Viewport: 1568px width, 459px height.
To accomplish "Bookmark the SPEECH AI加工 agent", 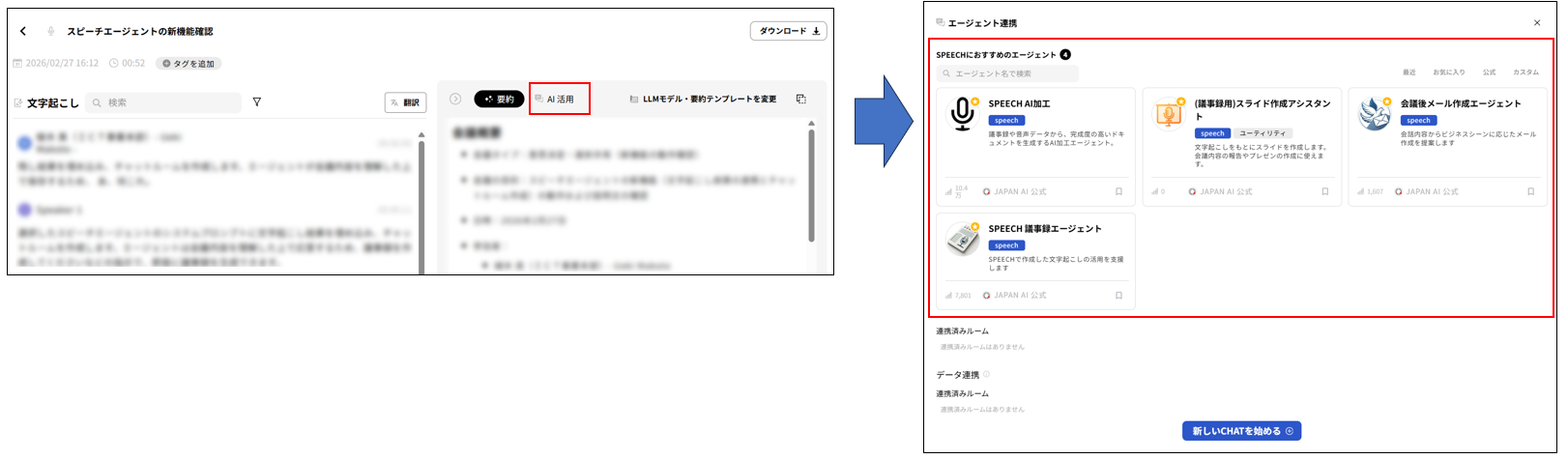I will click(x=1118, y=192).
